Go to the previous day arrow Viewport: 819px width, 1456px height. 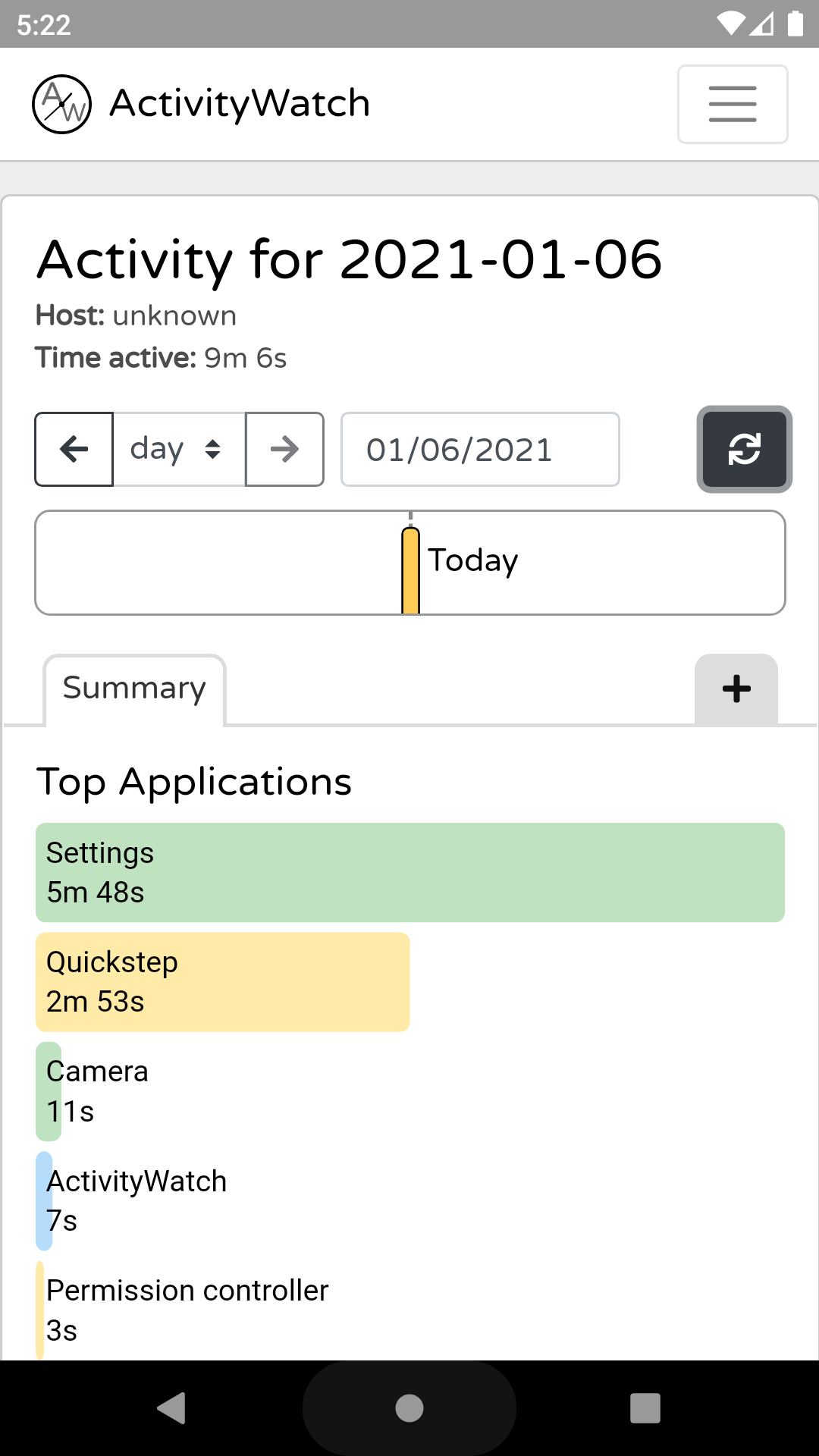click(74, 449)
